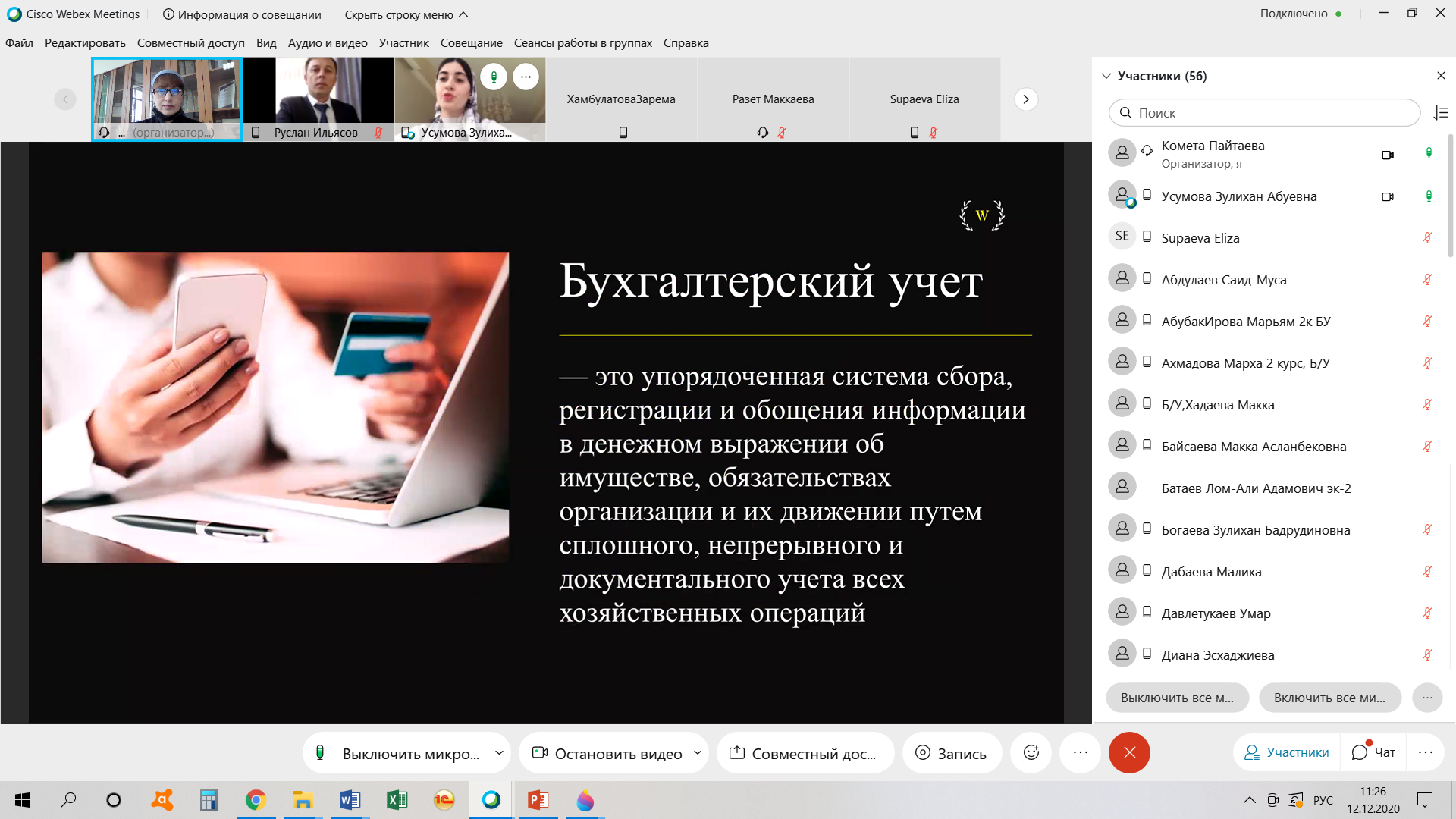This screenshot has height=819, width=1456.
Task: Open more options beside mute-all buttons
Action: (1427, 698)
